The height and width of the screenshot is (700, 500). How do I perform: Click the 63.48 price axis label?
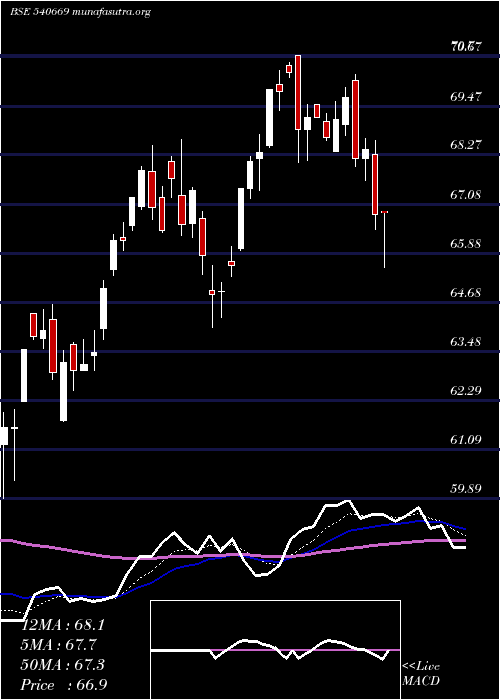click(x=466, y=342)
